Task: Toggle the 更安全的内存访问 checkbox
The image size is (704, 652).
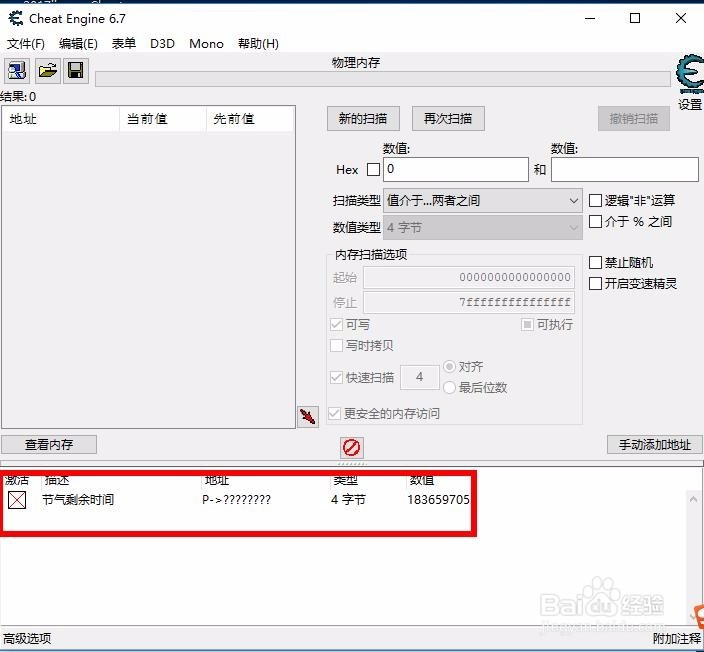Action: [334, 413]
